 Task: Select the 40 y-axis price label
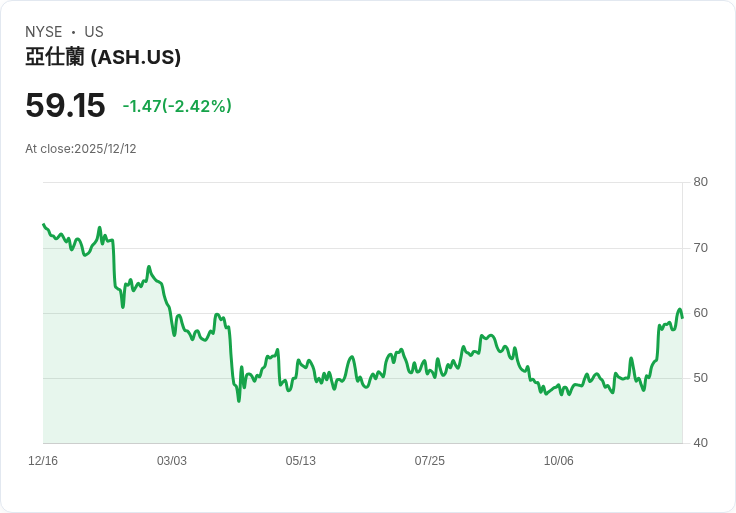(x=700, y=443)
